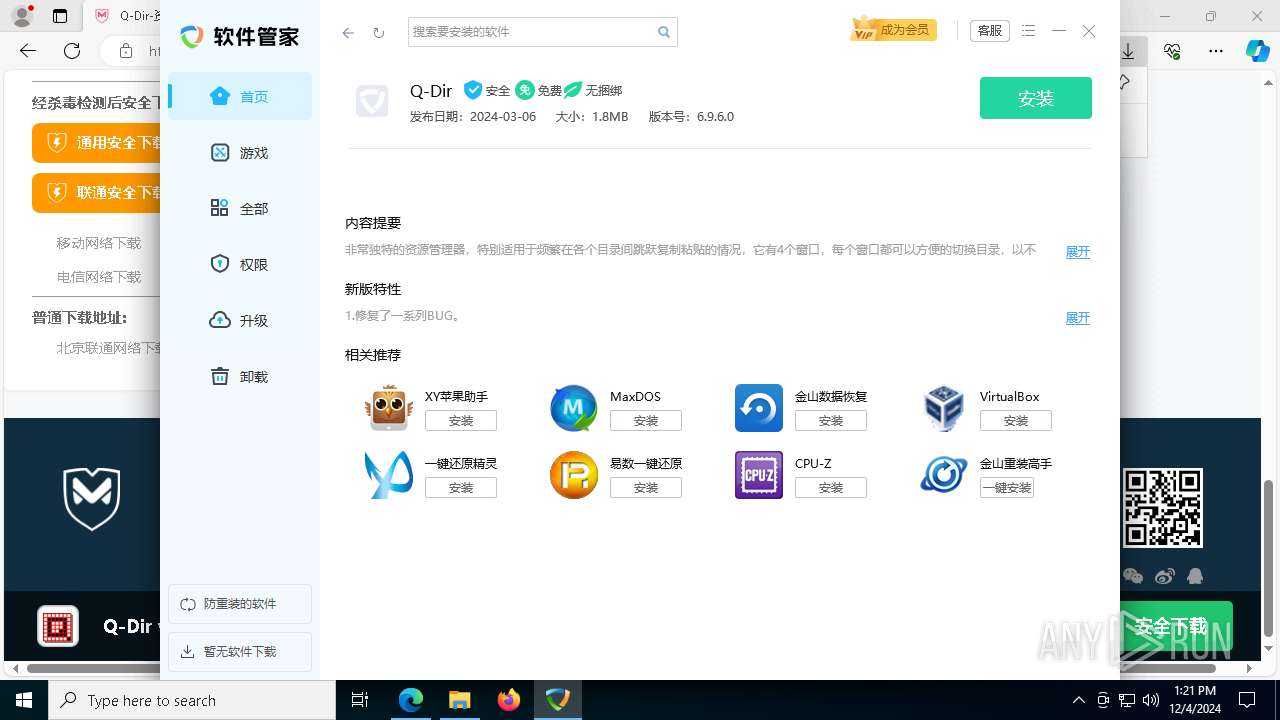The width and height of the screenshot is (1280, 720).
Task: Switch to Q-Dir browser tab
Action: pyautogui.click(x=125, y=16)
